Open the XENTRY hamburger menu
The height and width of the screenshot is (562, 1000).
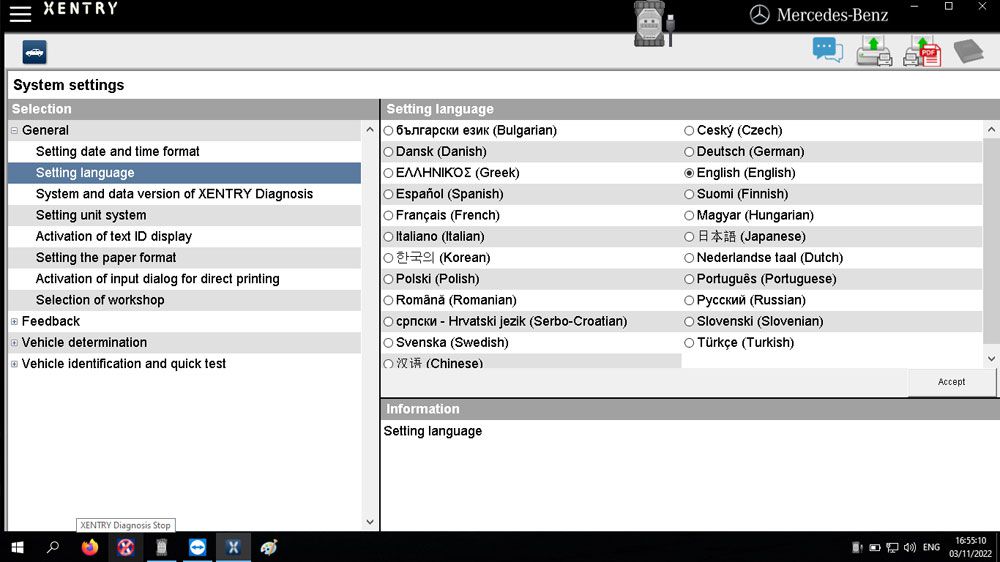click(x=20, y=13)
